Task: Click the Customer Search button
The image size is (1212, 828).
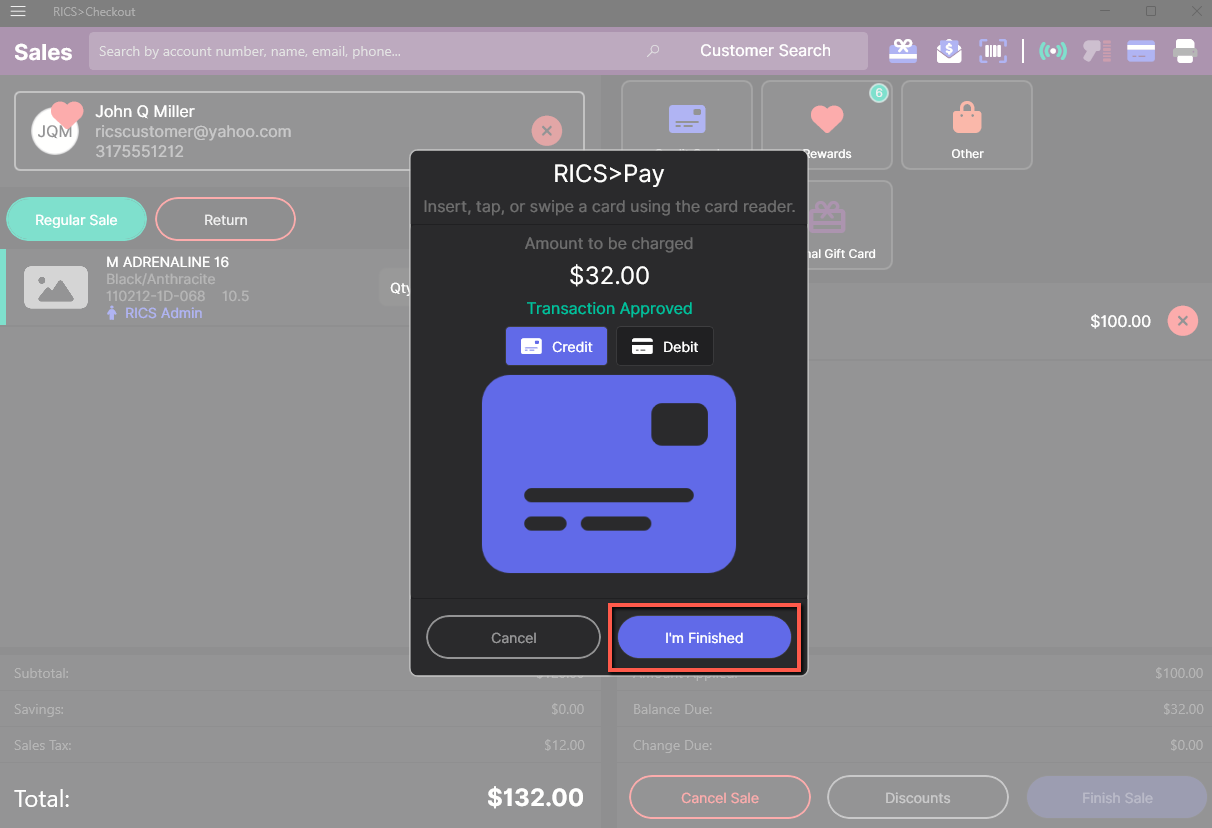Action: 765,51
